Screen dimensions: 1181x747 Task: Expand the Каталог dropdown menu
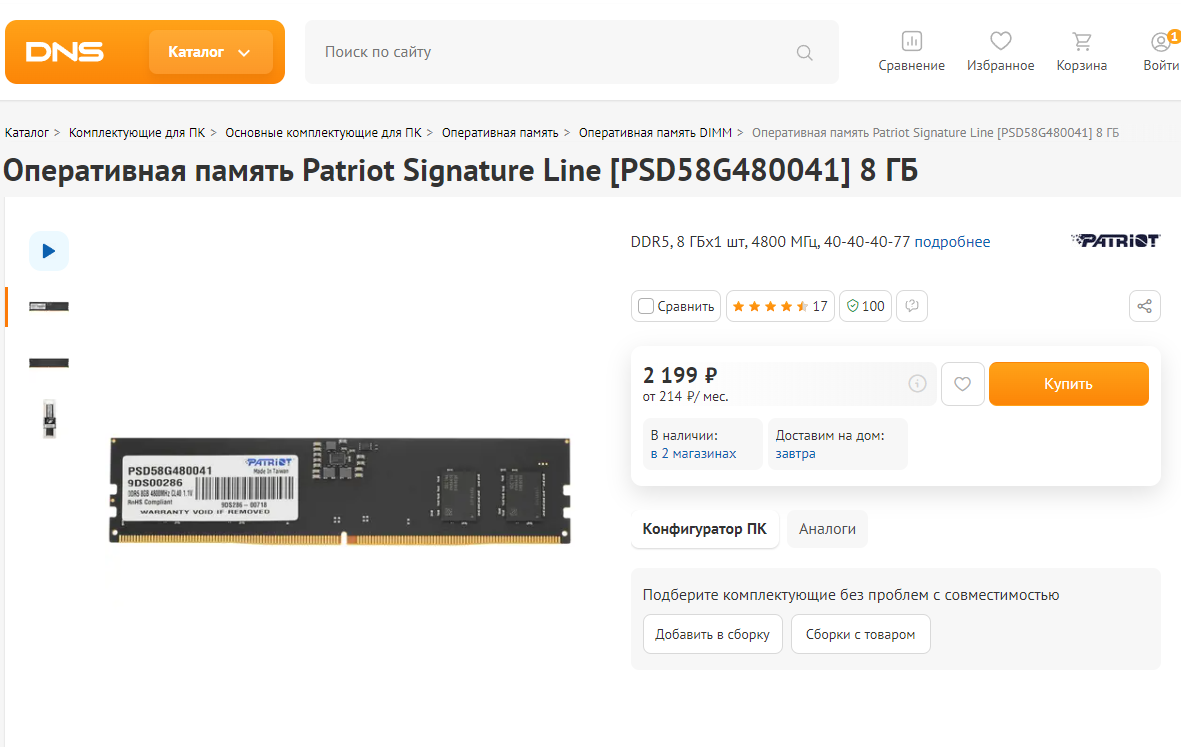pos(210,52)
